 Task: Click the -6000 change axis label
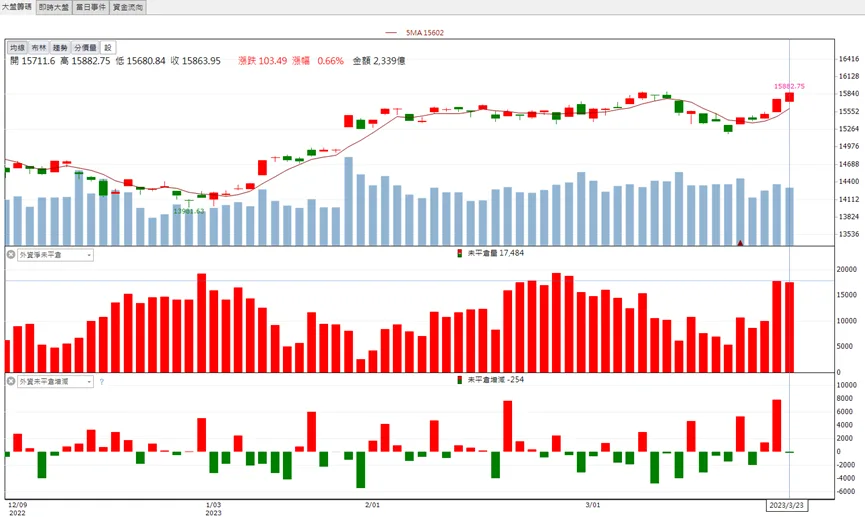tap(846, 491)
